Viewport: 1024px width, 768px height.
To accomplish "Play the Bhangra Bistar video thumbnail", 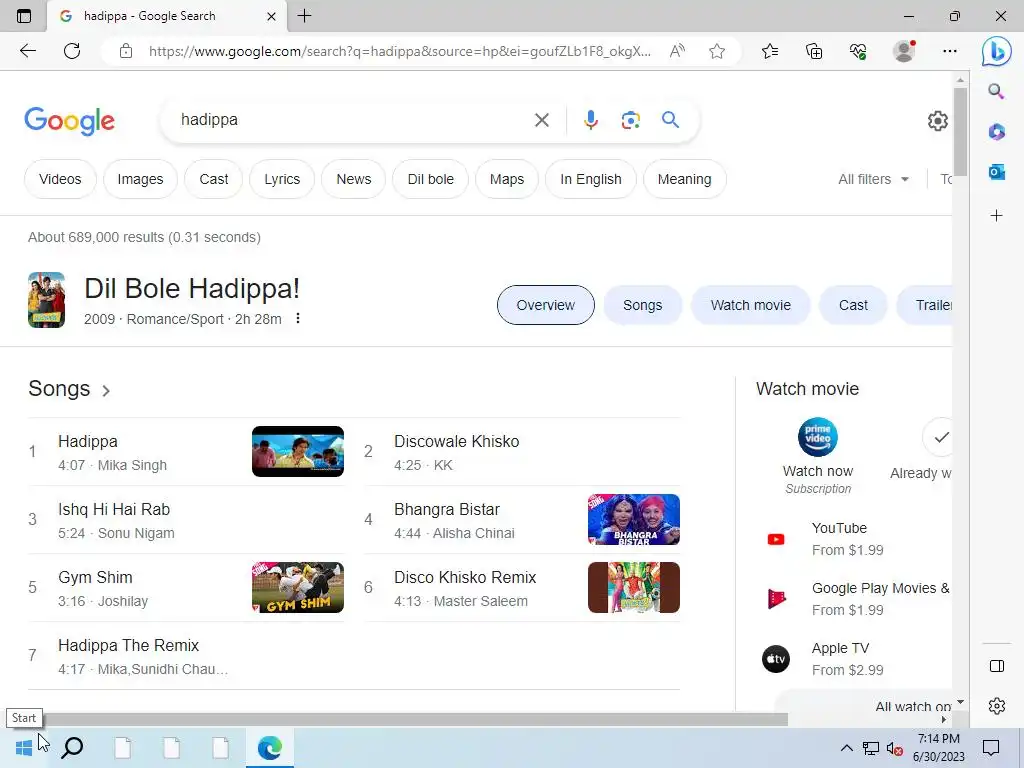I will pos(633,519).
